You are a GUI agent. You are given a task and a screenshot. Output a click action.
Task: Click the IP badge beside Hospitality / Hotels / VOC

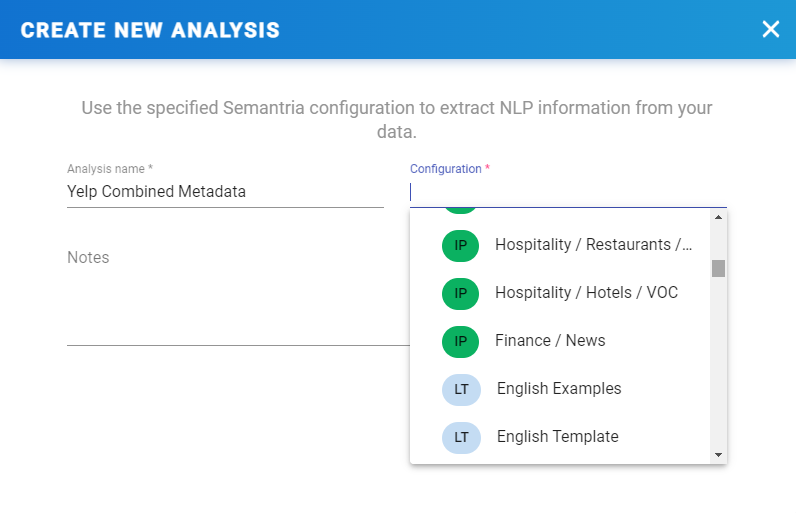461,293
